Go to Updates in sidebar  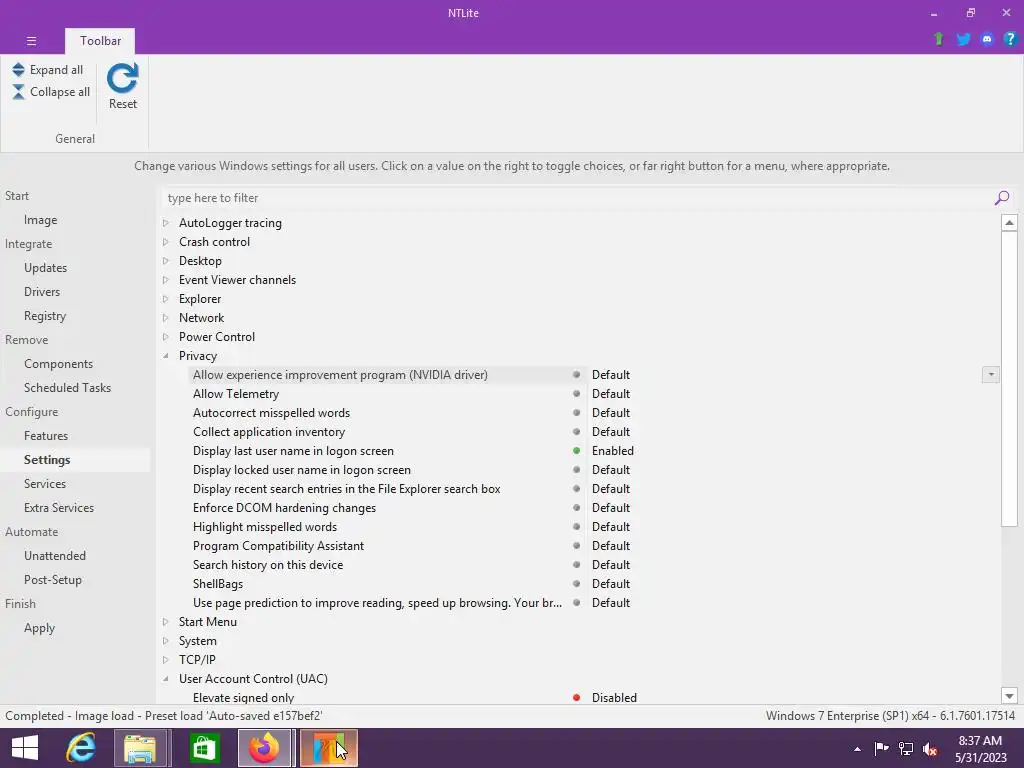[x=45, y=268]
